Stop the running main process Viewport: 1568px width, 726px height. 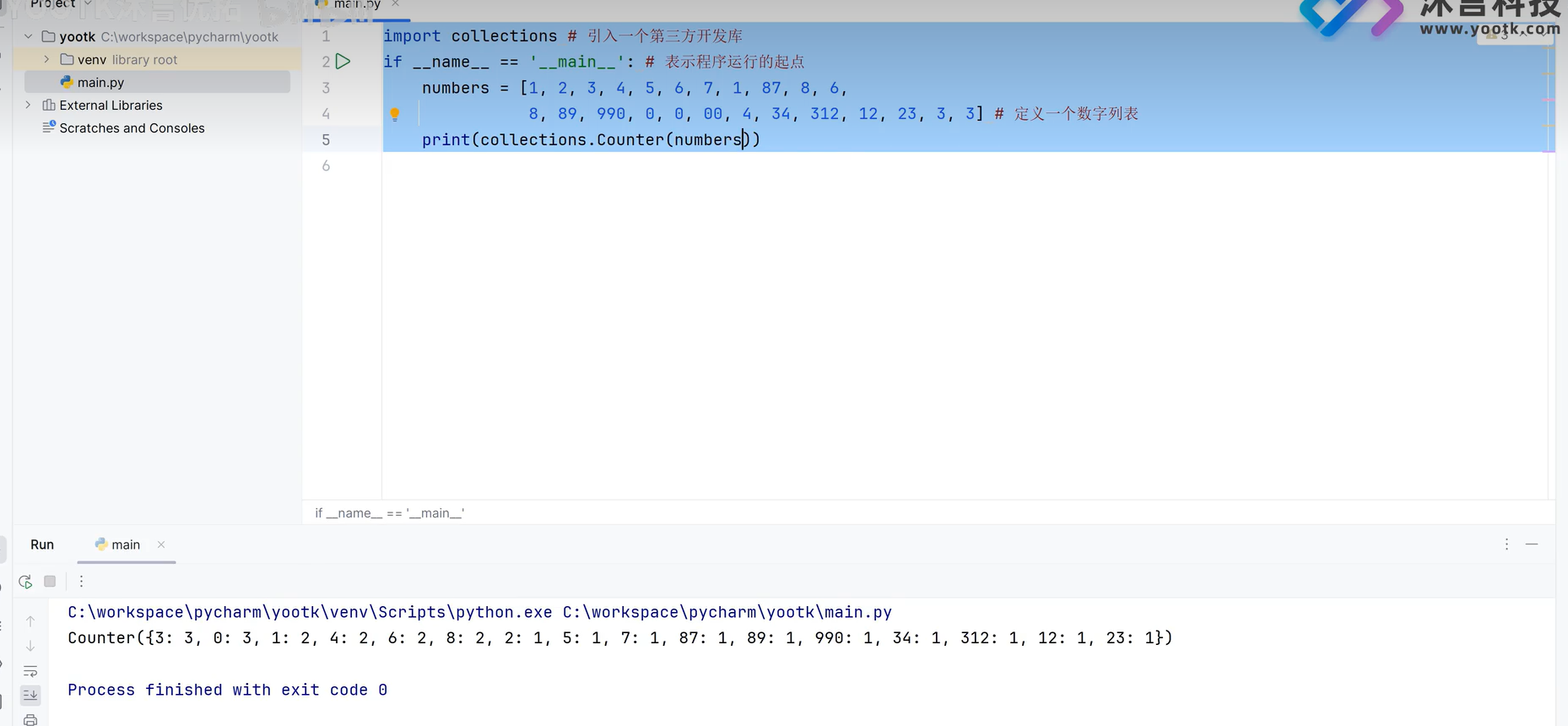point(50,582)
